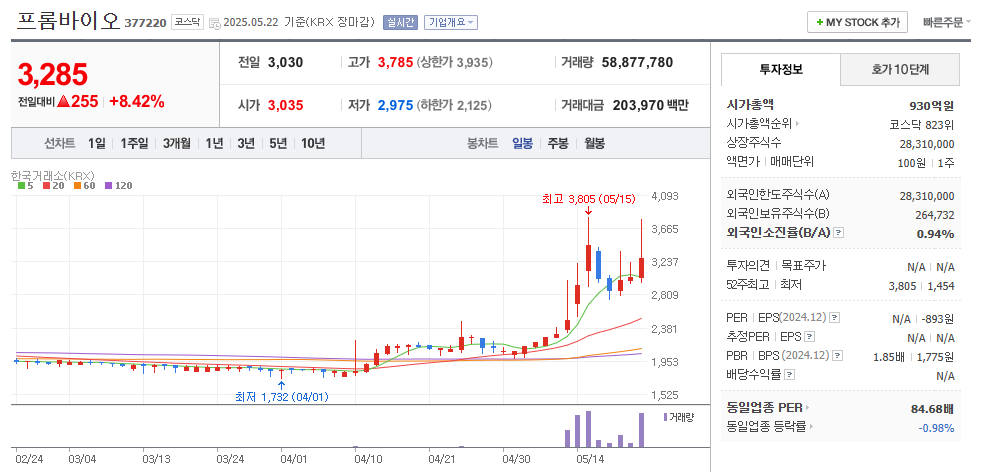
Task: Click the 52주최고 label
Action: pyautogui.click(x=747, y=285)
